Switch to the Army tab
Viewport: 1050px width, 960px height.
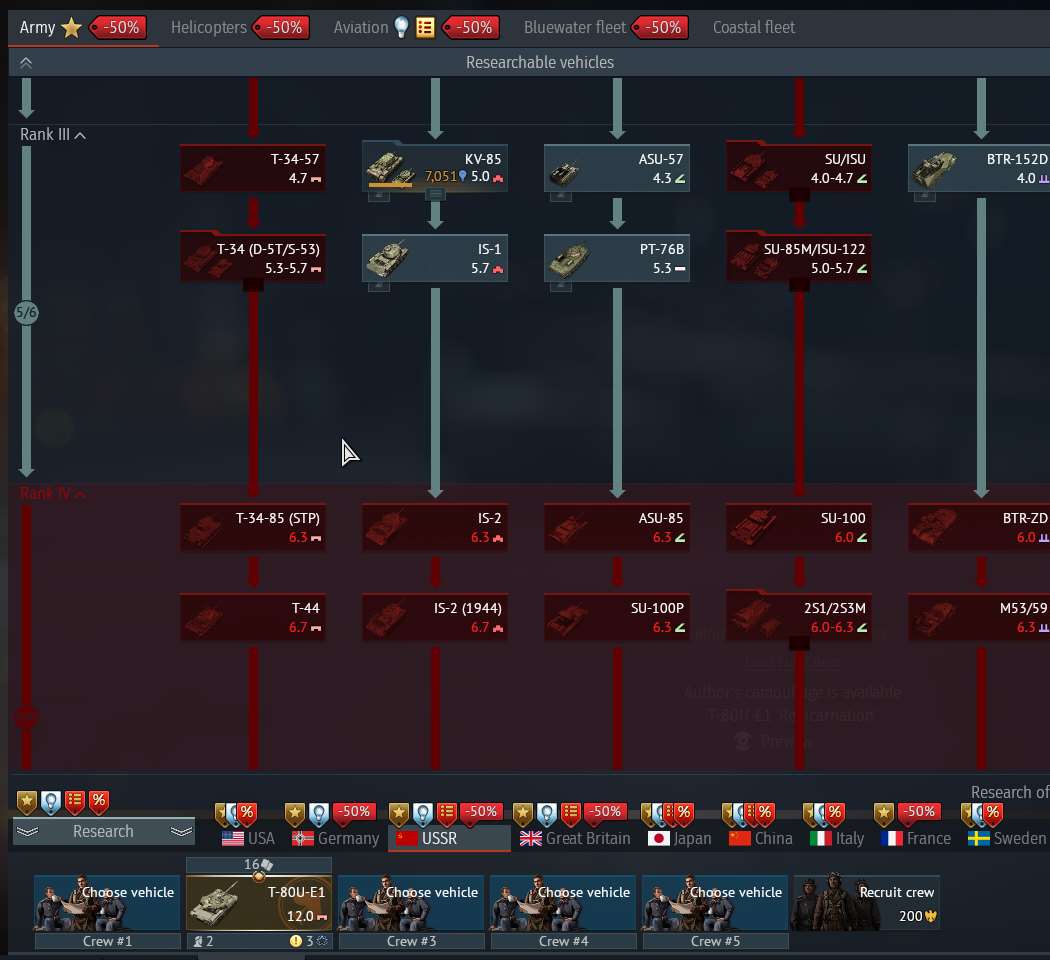pyautogui.click(x=38, y=27)
